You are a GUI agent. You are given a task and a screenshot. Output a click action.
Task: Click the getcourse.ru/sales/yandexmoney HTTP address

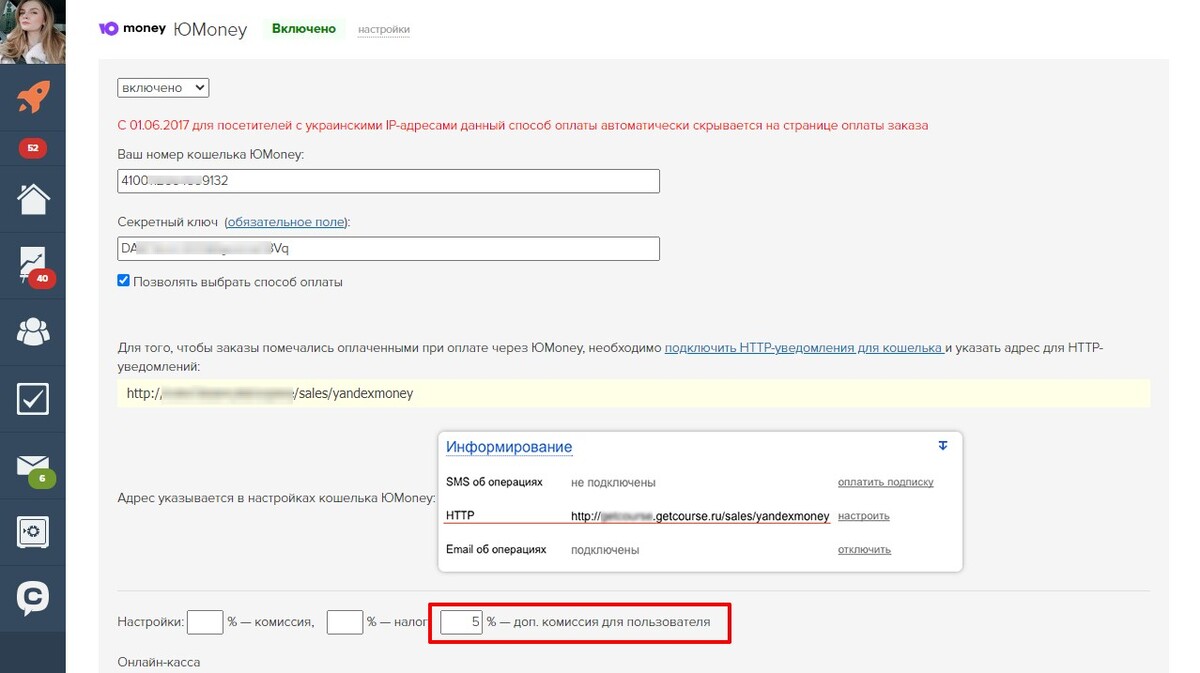pos(700,516)
